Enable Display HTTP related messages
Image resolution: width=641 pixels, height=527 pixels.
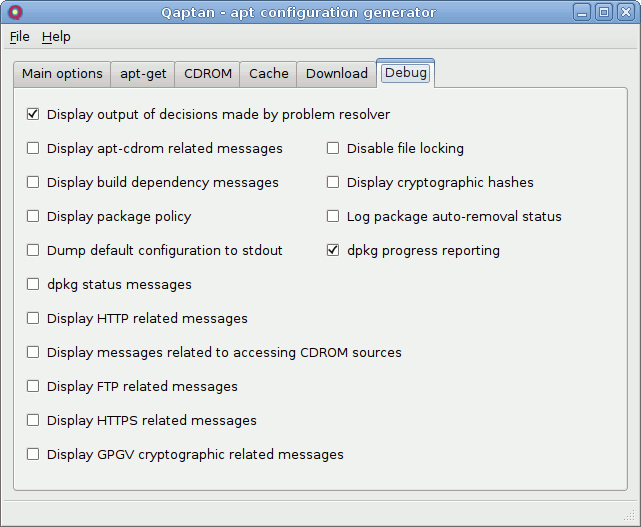pos(33,318)
